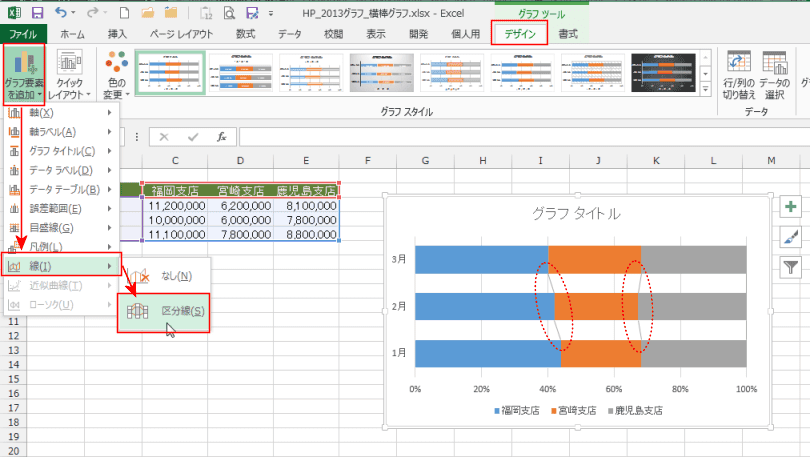The image size is (810, 457).
Task: Click 行/列の切り替え icon
Action: tap(739, 61)
